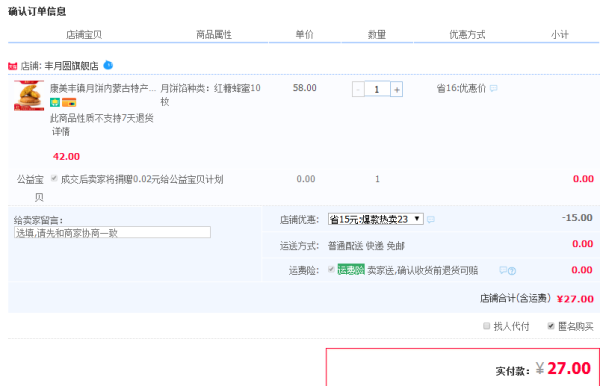Click the 成交后卖家将捐赠0.02元 donation text

click(142, 179)
